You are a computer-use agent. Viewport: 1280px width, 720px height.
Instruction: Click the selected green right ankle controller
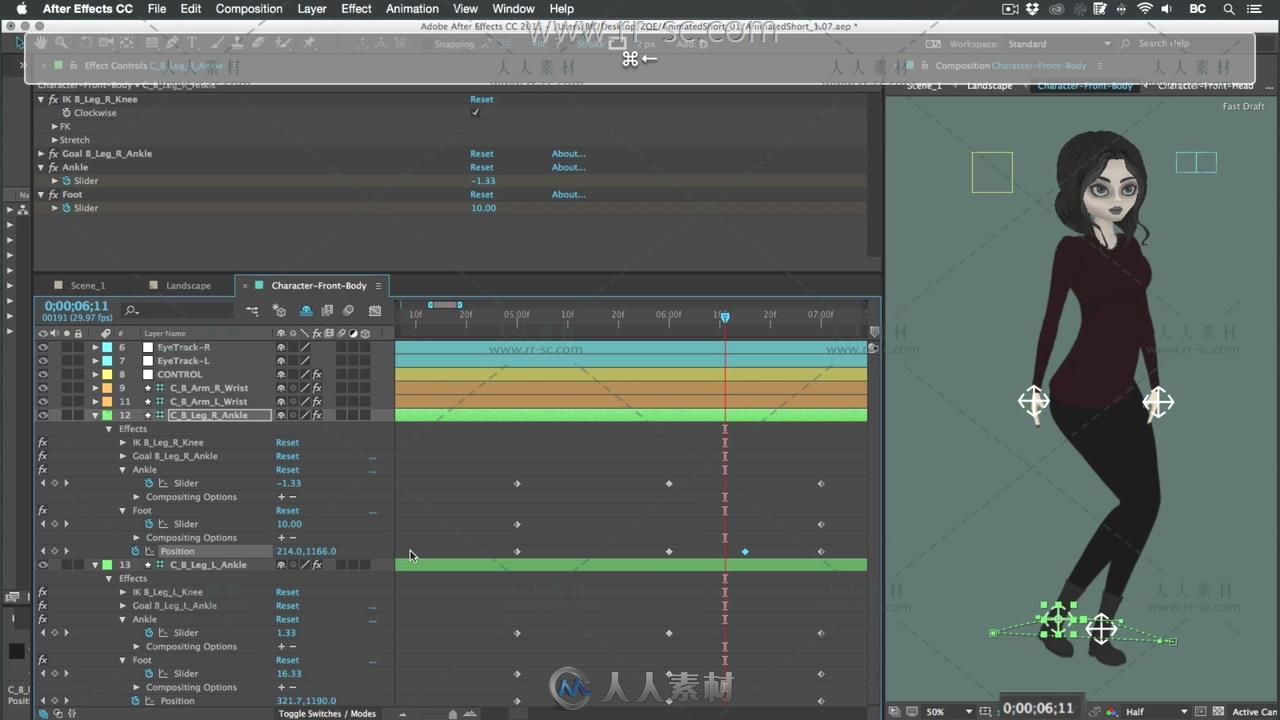(x=1057, y=621)
